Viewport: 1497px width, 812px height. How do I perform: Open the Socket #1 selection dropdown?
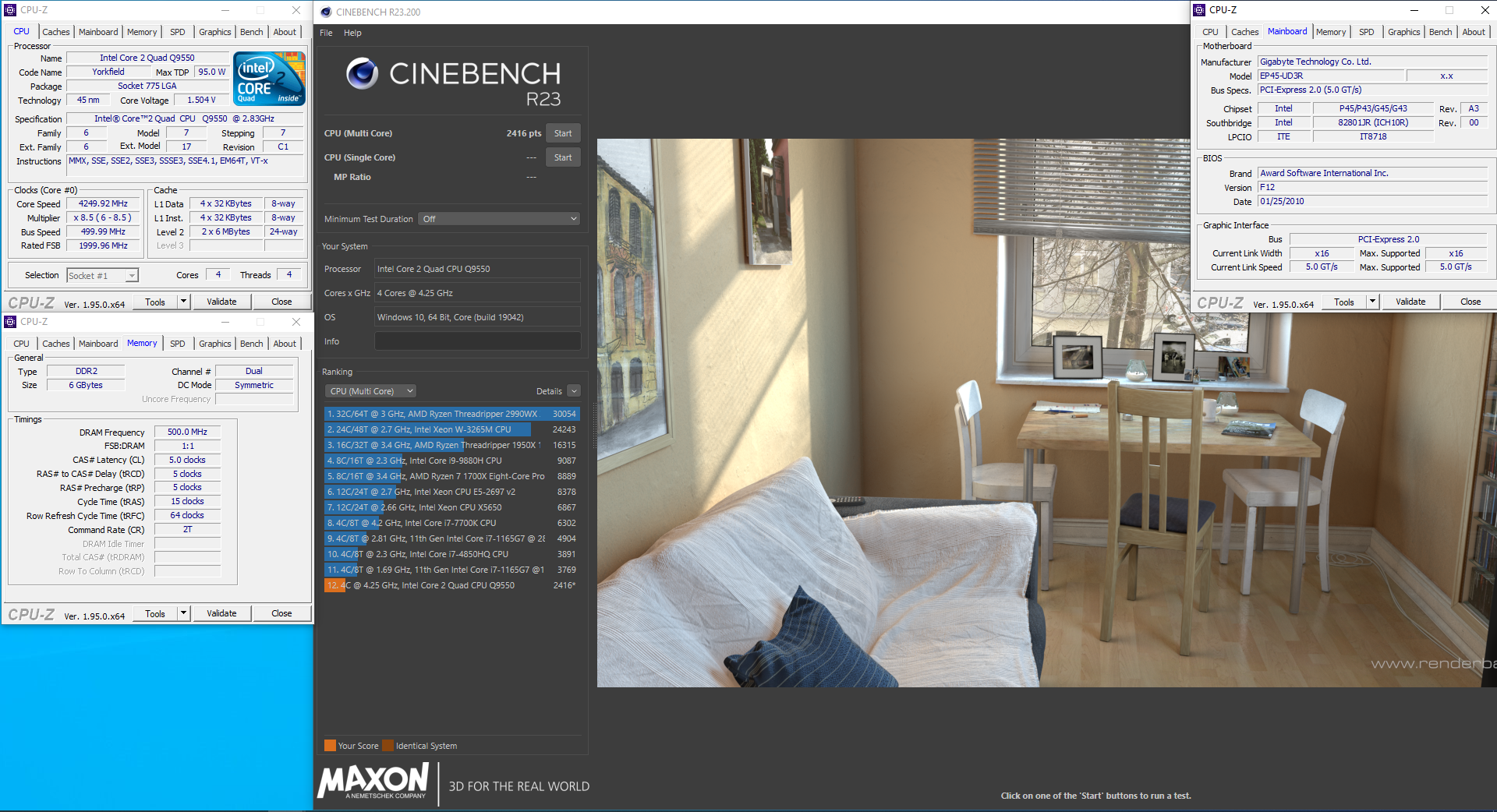tap(102, 275)
